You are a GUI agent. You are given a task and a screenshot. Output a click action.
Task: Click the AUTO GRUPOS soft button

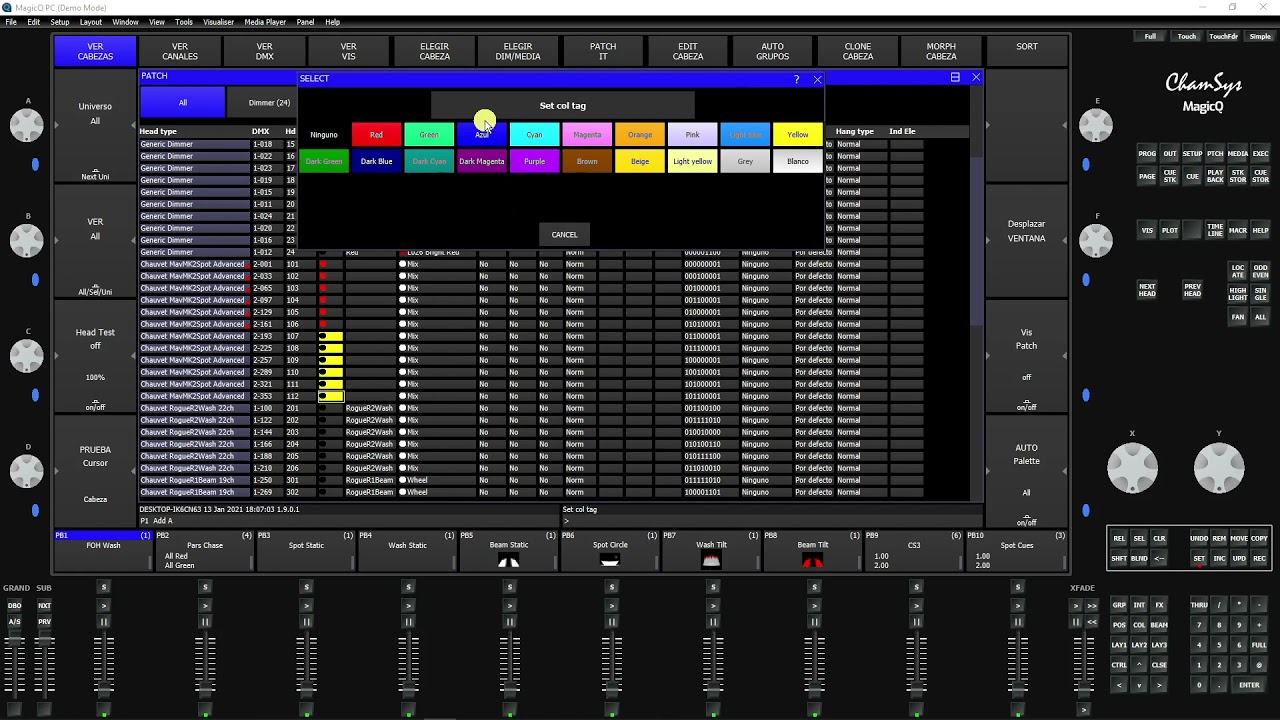point(773,51)
